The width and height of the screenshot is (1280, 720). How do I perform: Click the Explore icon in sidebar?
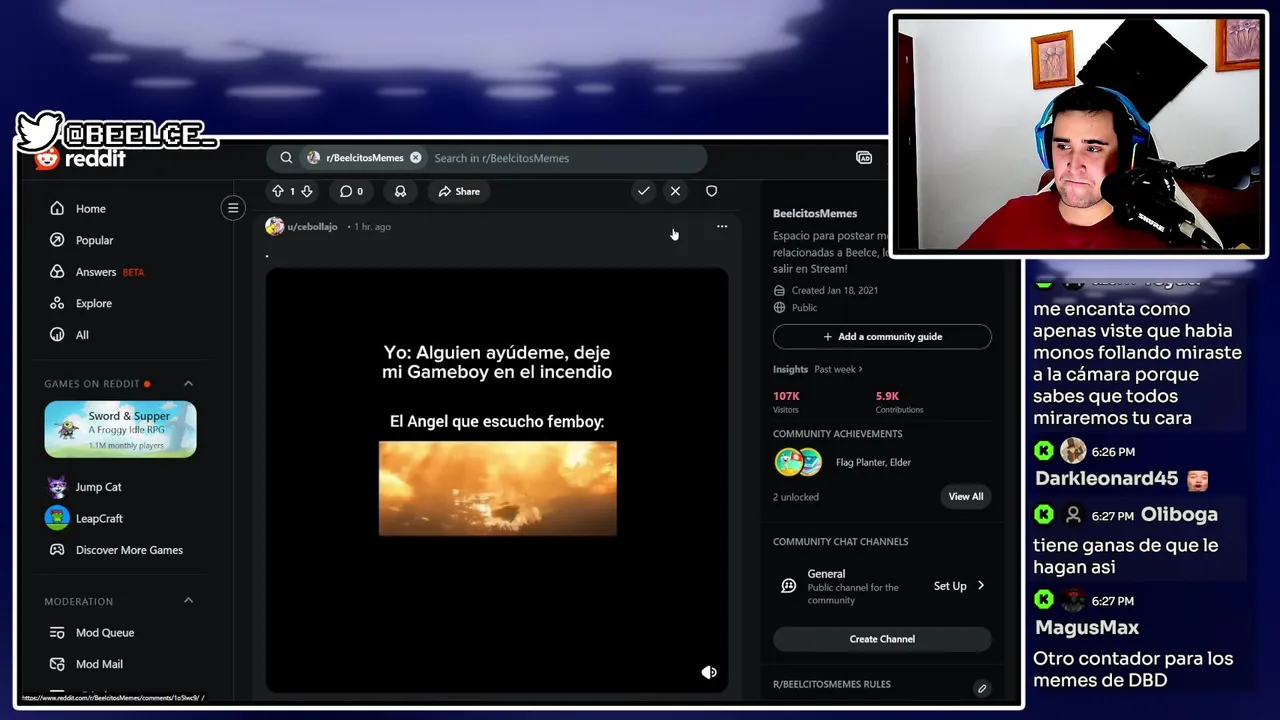(x=57, y=303)
